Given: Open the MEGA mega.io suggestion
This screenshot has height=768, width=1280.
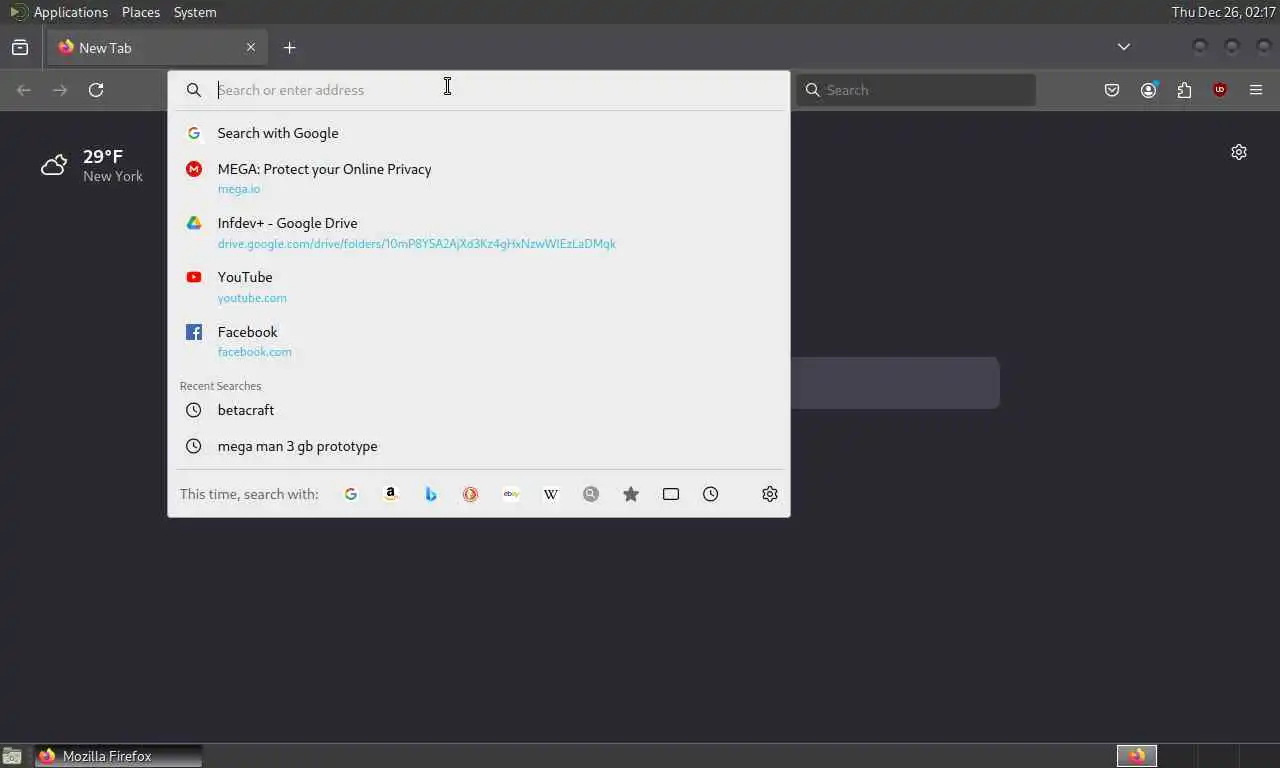Looking at the screenshot, I should point(479,178).
